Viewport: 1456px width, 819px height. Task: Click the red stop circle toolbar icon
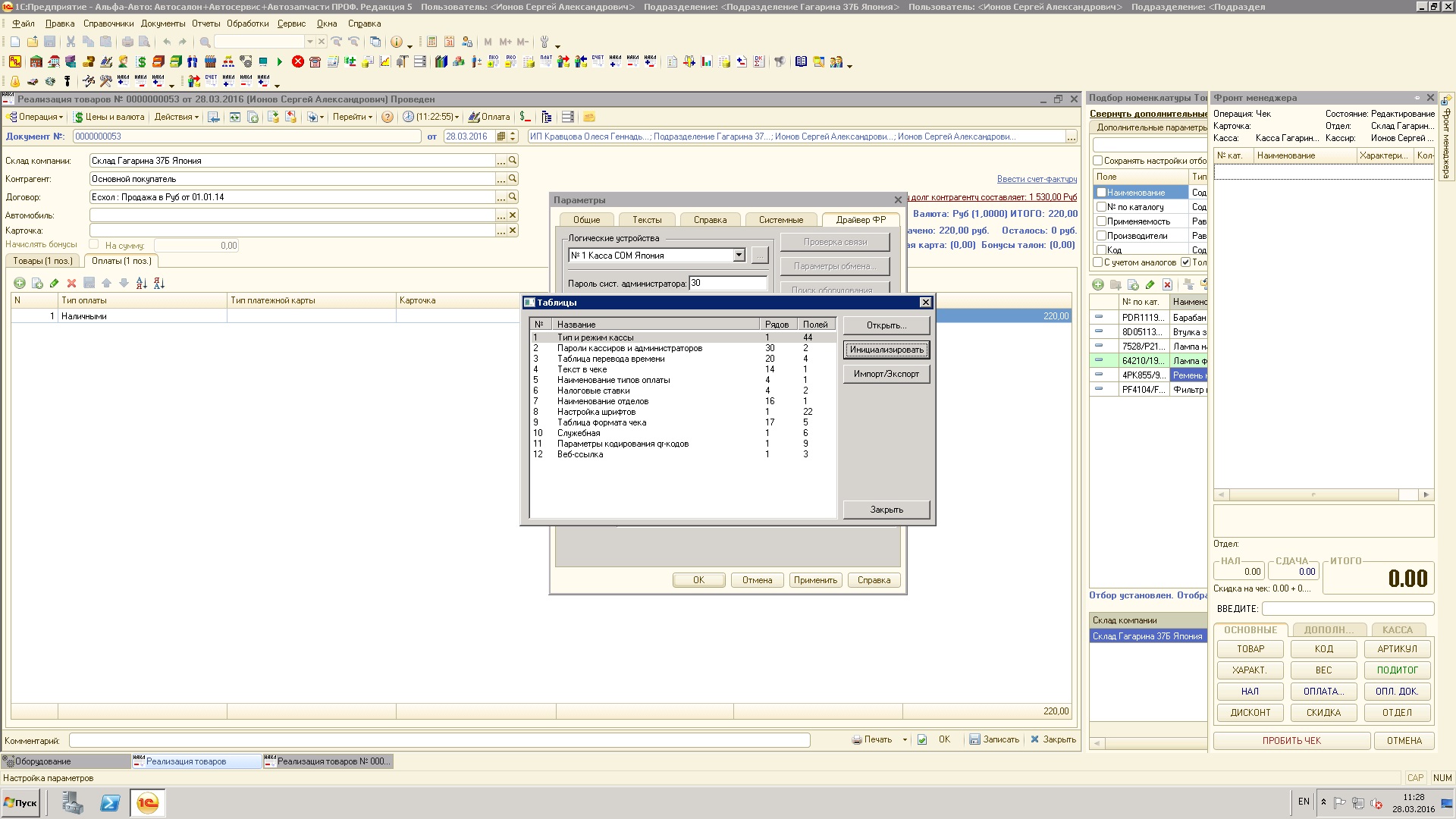[x=298, y=62]
